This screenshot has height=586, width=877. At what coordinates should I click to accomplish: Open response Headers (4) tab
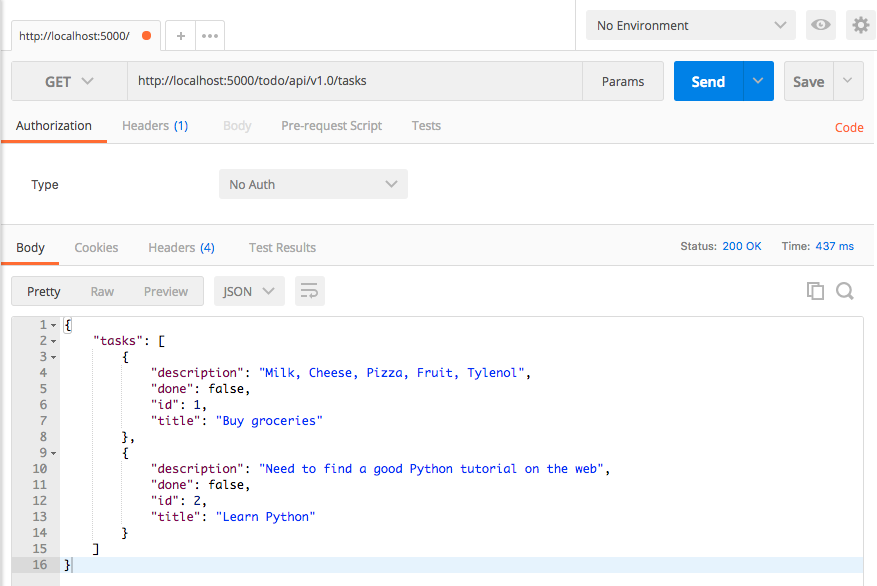pyautogui.click(x=181, y=248)
